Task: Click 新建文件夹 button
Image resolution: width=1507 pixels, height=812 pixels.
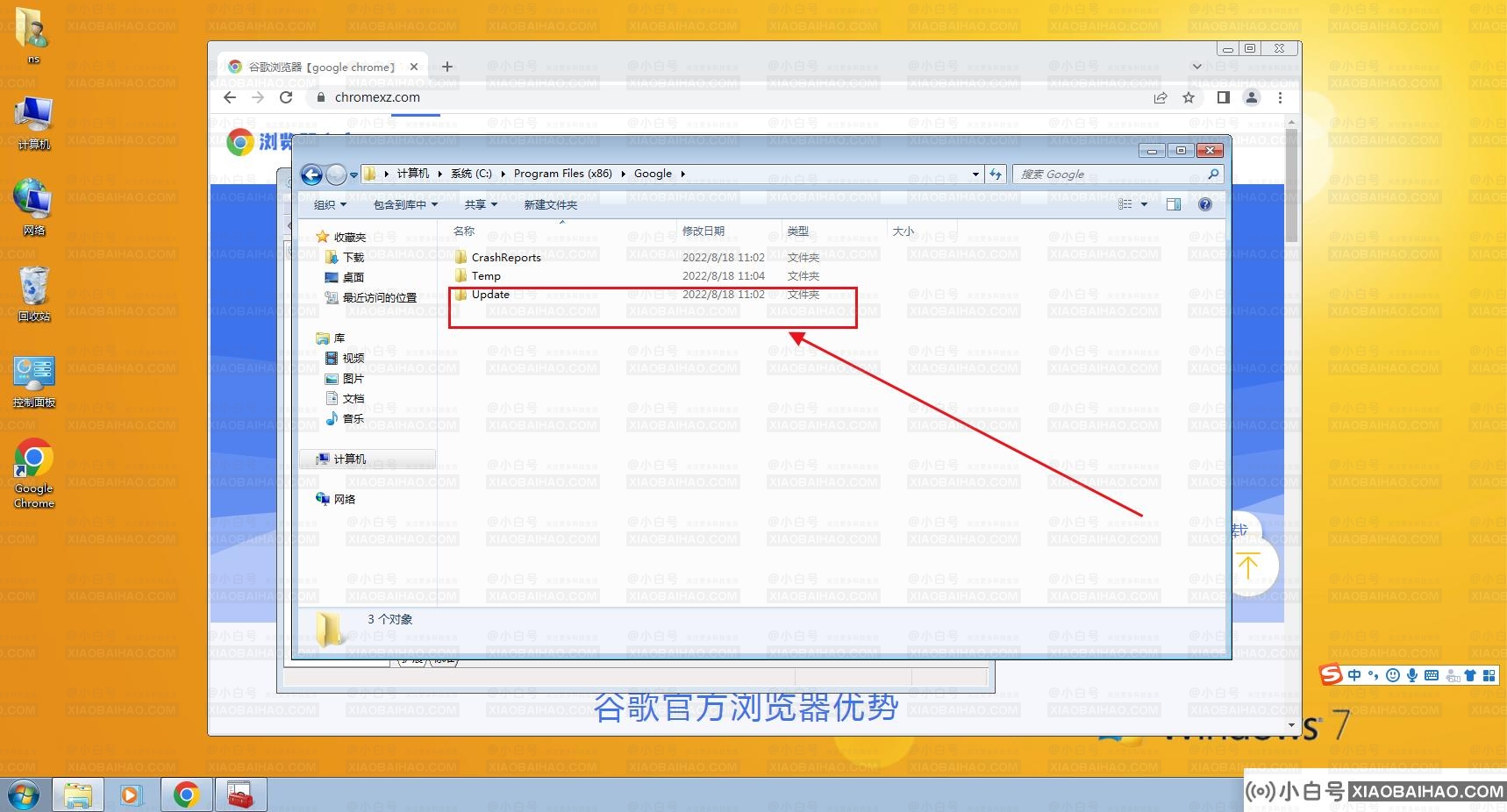Action: 551,204
